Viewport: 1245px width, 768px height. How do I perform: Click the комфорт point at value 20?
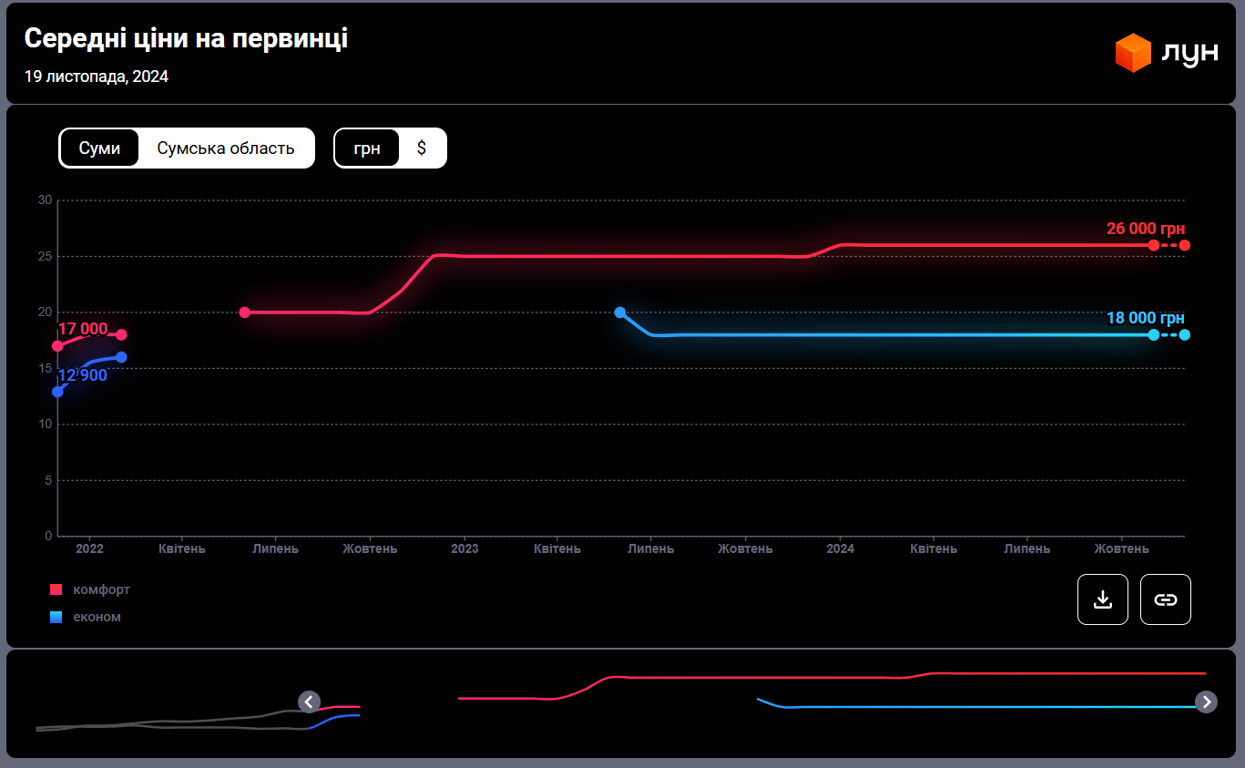pos(245,312)
